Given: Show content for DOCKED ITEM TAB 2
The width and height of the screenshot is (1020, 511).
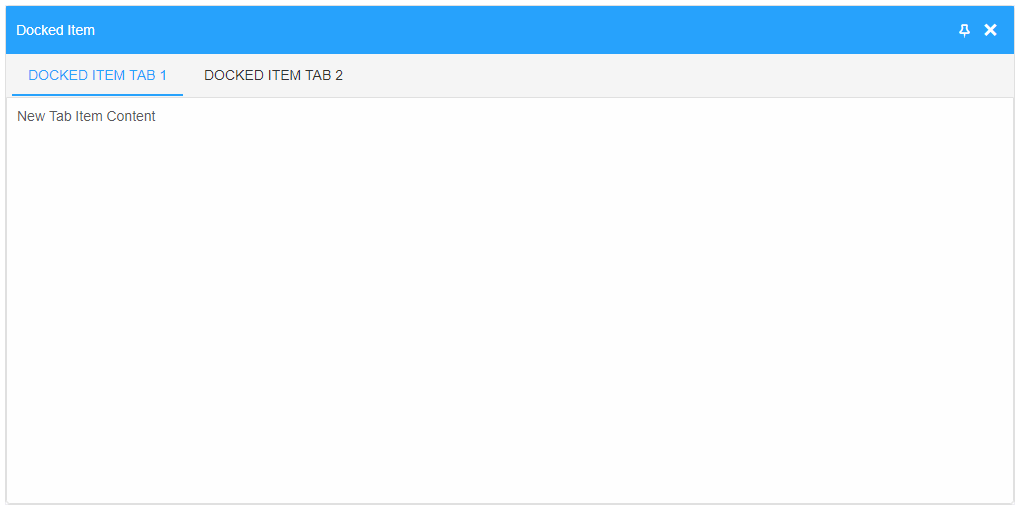Looking at the screenshot, I should tap(273, 75).
